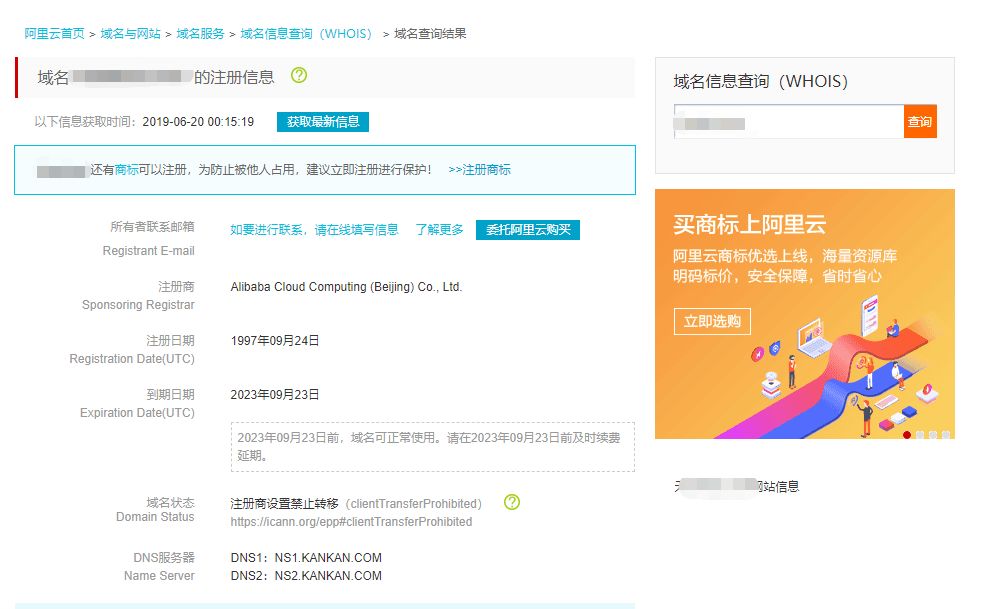Open the 了解更多 link
981x609 pixels.
click(439, 230)
